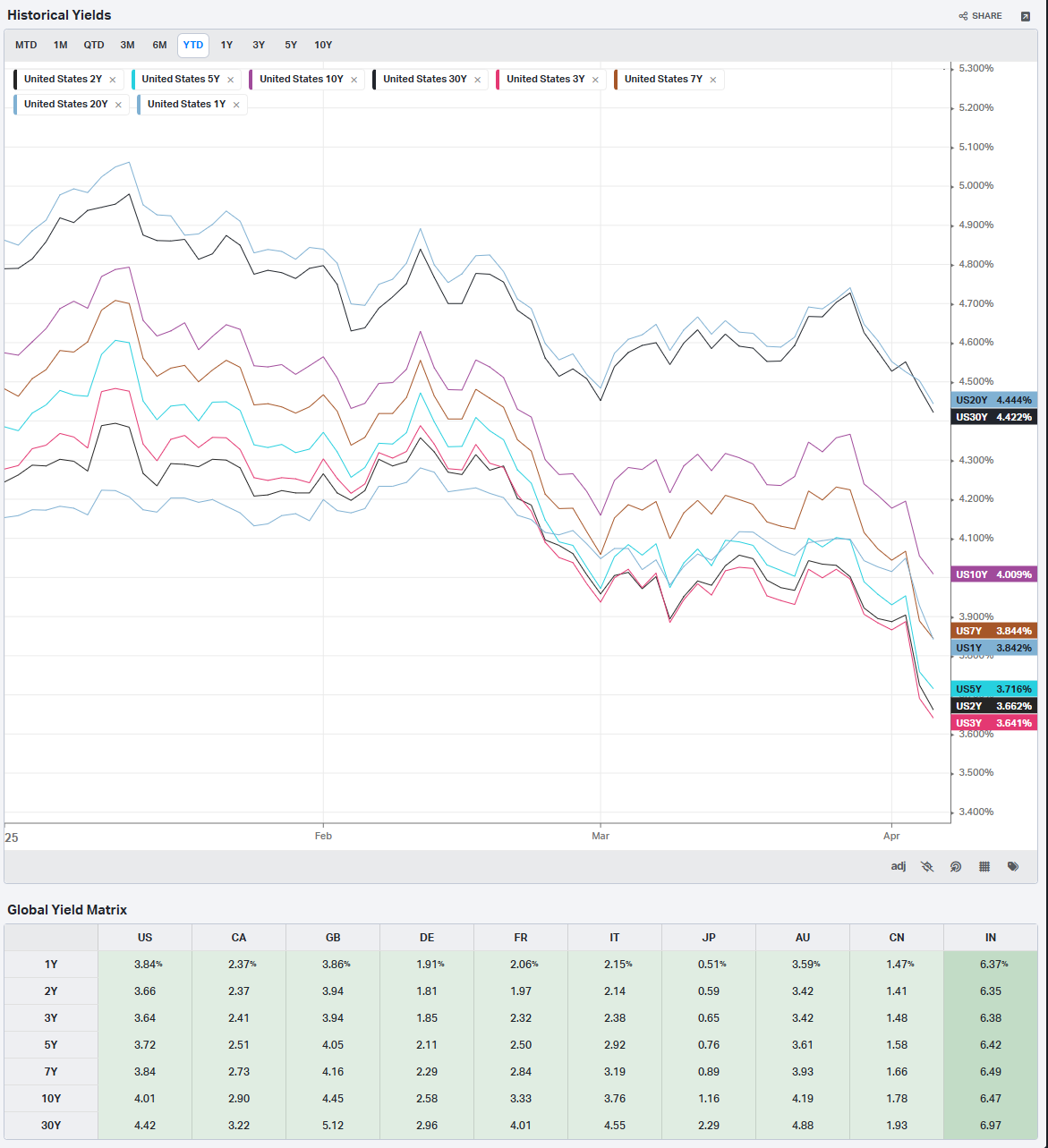1048x1148 pixels.
Task: Click the US30Y 4.422% value label
Action: (x=994, y=417)
